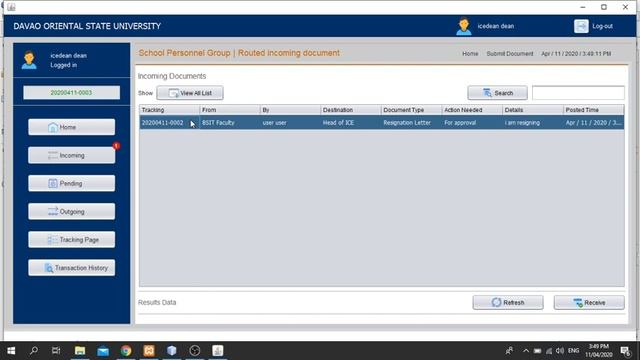Click the sidebar user avatar icon
640x360 pixels.
point(29,60)
